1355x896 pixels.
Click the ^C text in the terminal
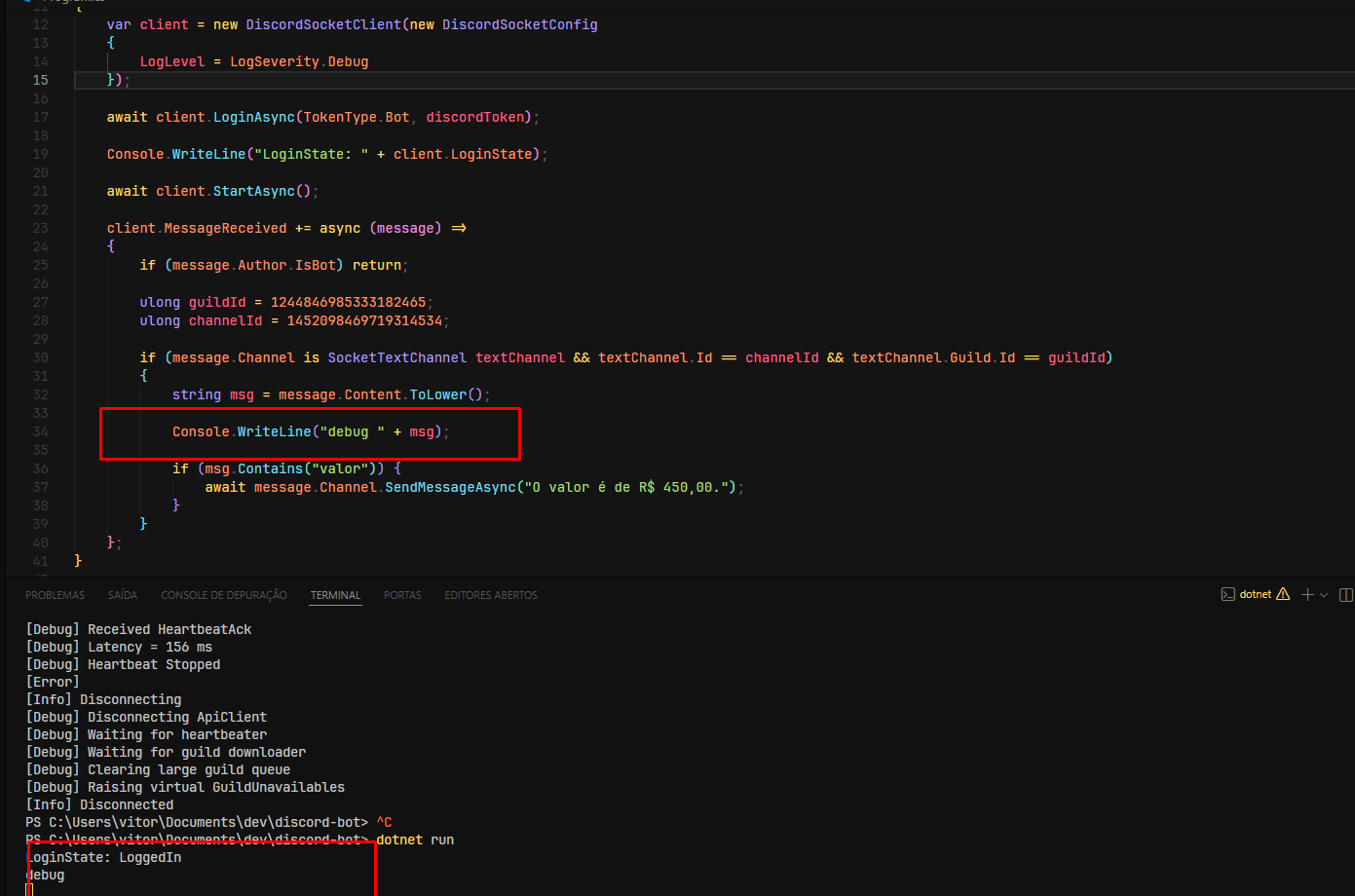click(x=384, y=822)
